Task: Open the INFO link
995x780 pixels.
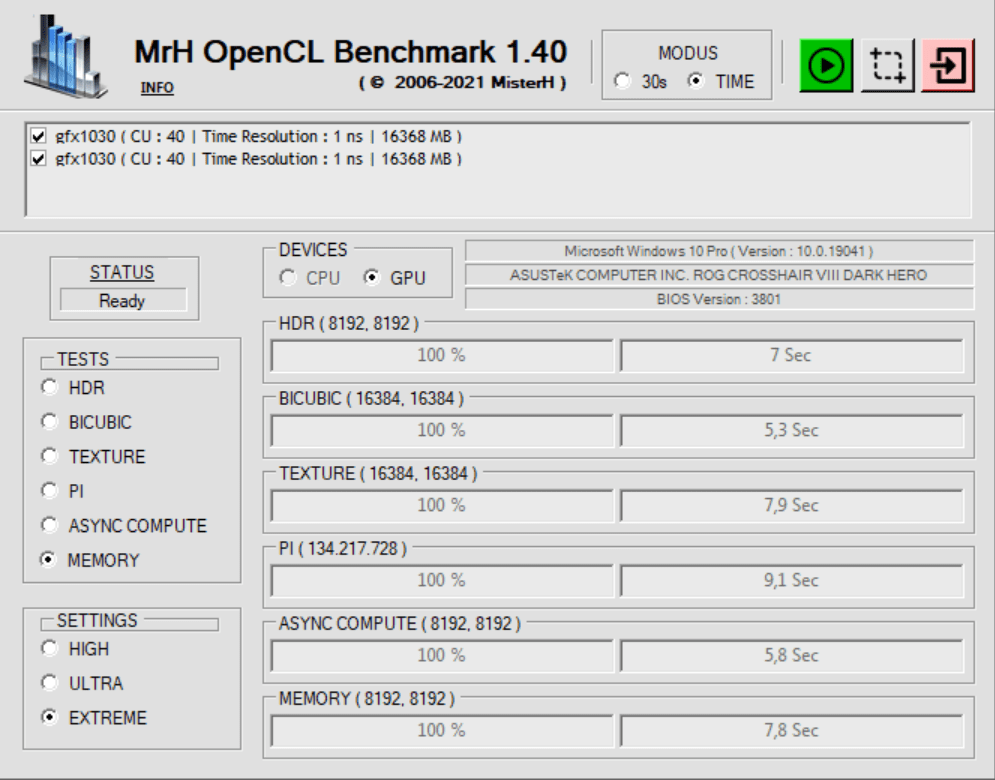Action: [x=157, y=88]
